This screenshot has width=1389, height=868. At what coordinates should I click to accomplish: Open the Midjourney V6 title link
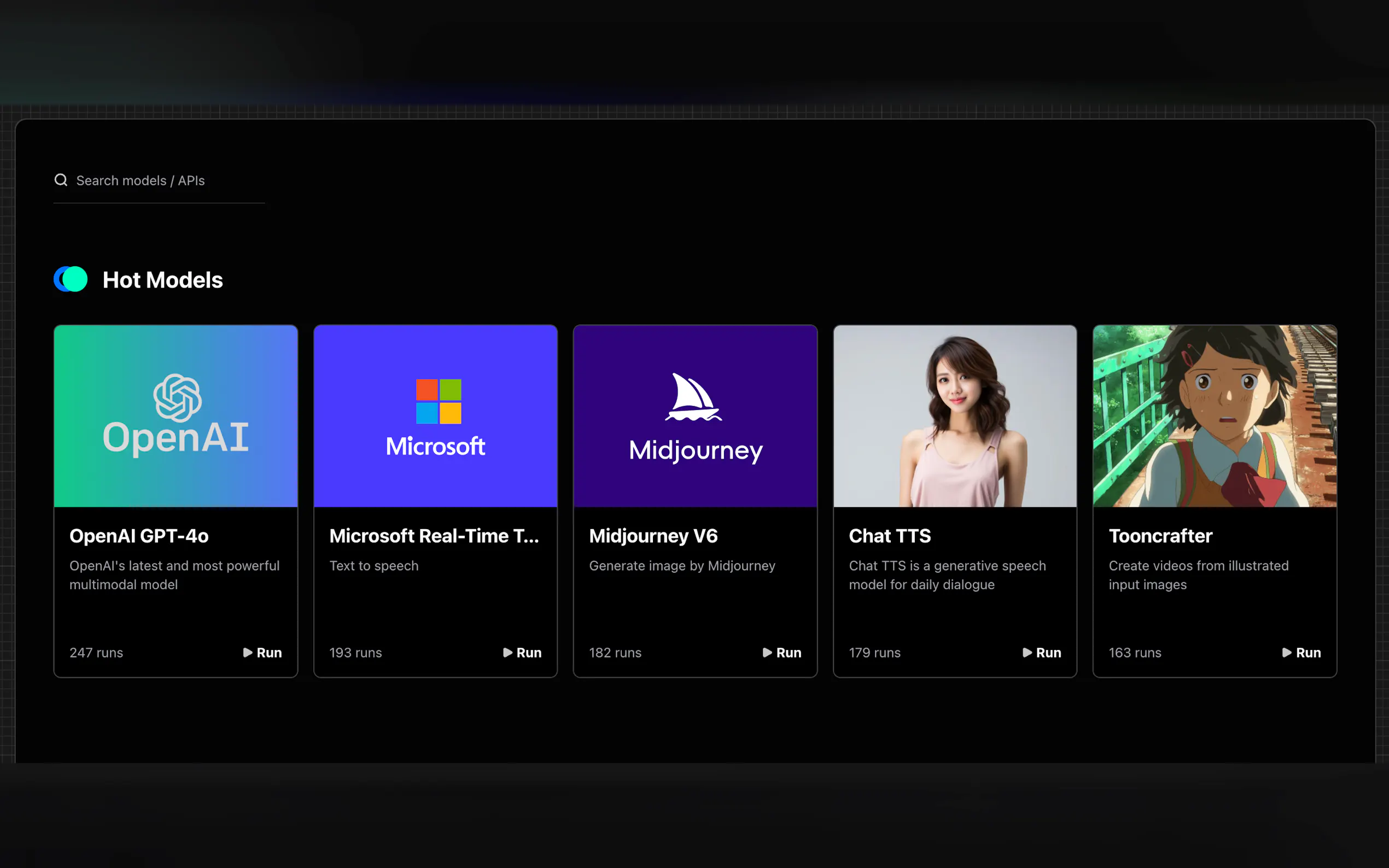coord(653,536)
